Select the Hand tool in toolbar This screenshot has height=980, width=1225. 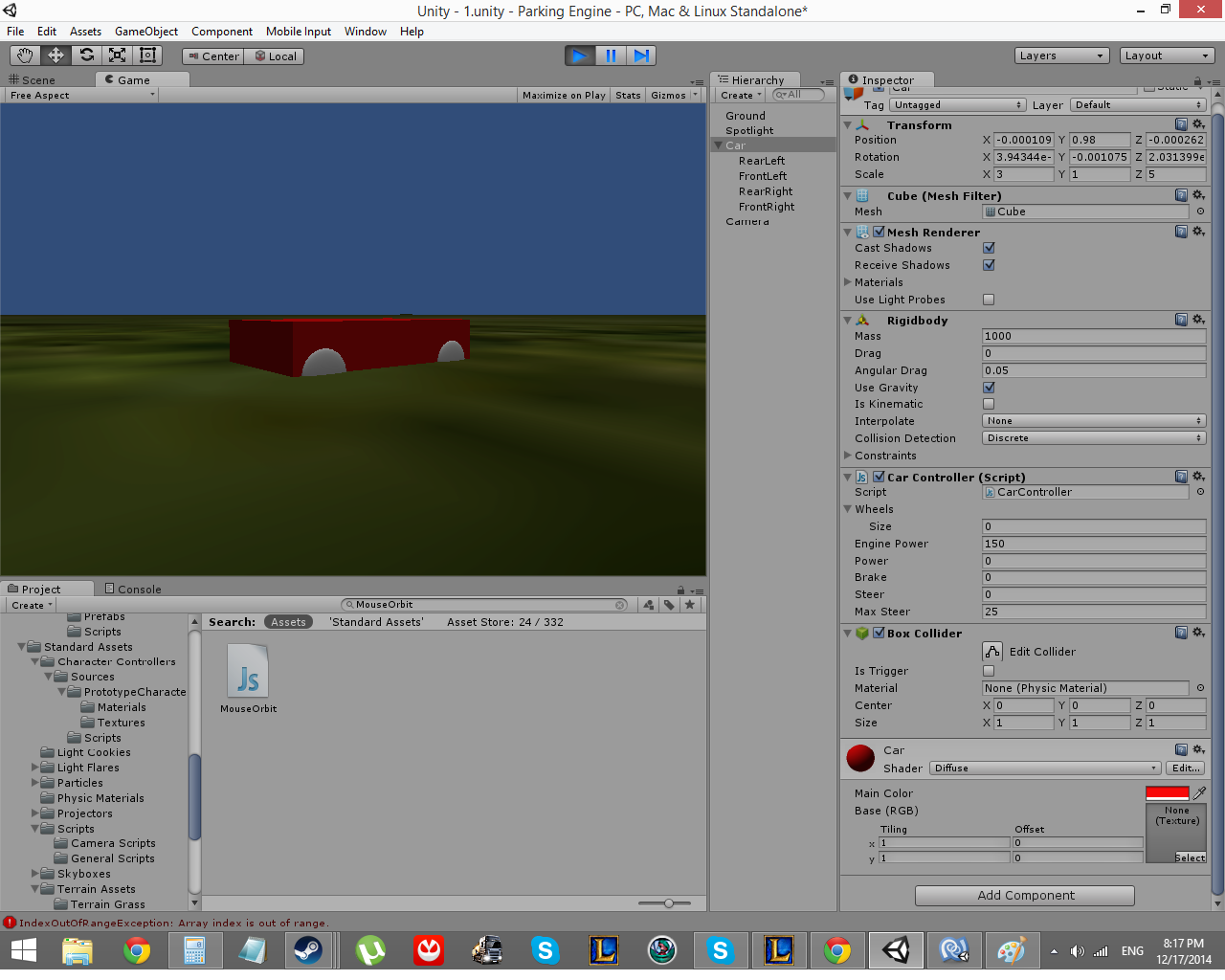click(25, 56)
